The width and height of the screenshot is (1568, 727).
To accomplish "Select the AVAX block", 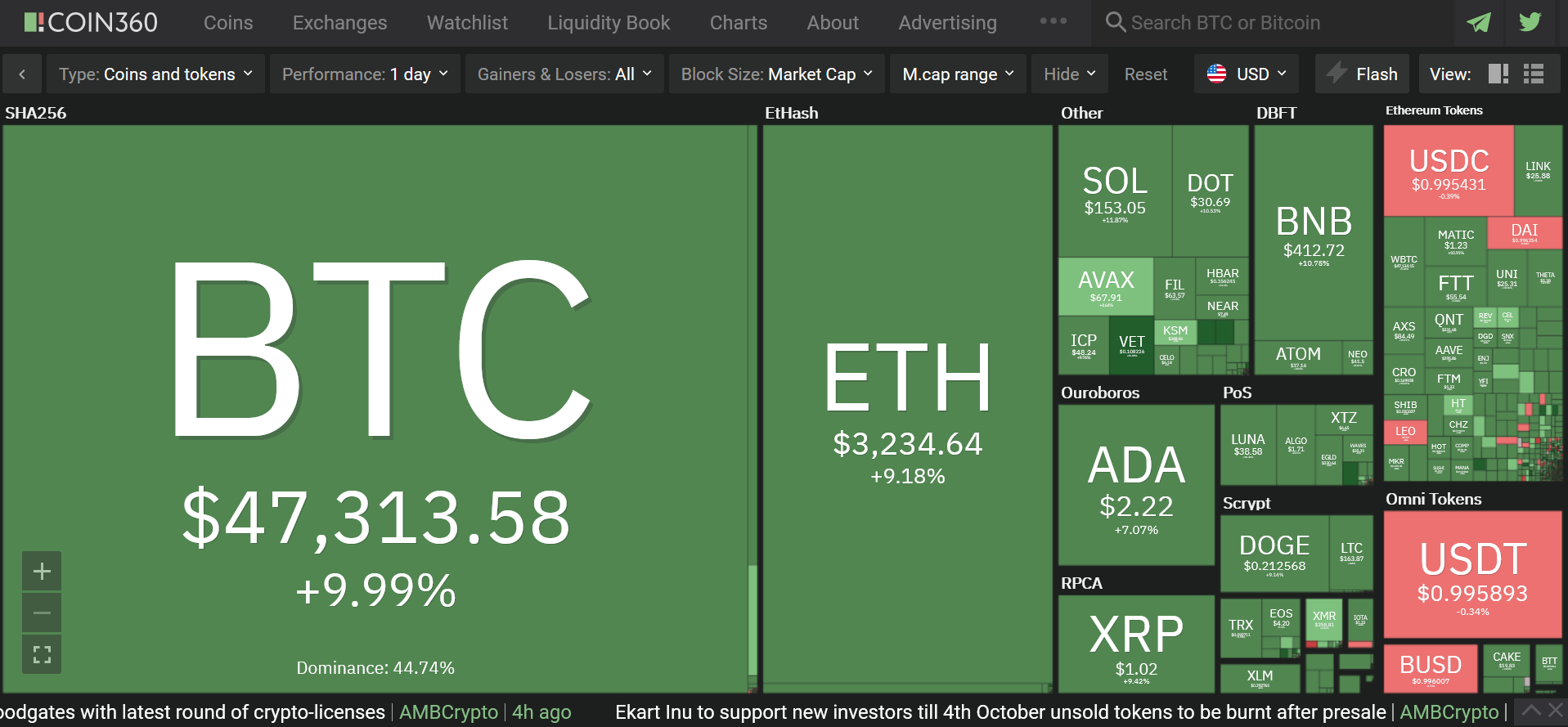I will coord(1106,286).
